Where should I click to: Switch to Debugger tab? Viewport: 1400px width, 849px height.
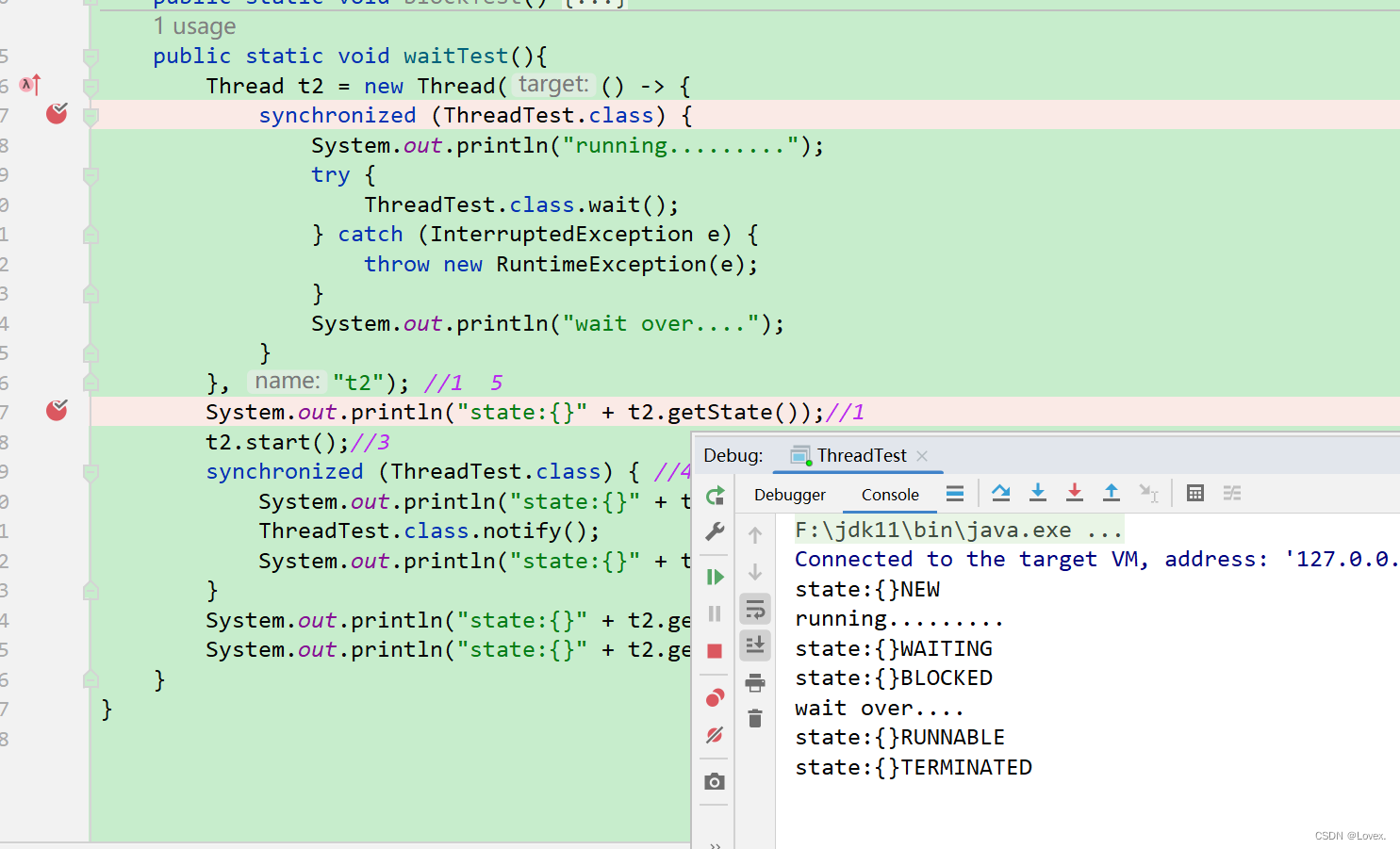(790, 495)
